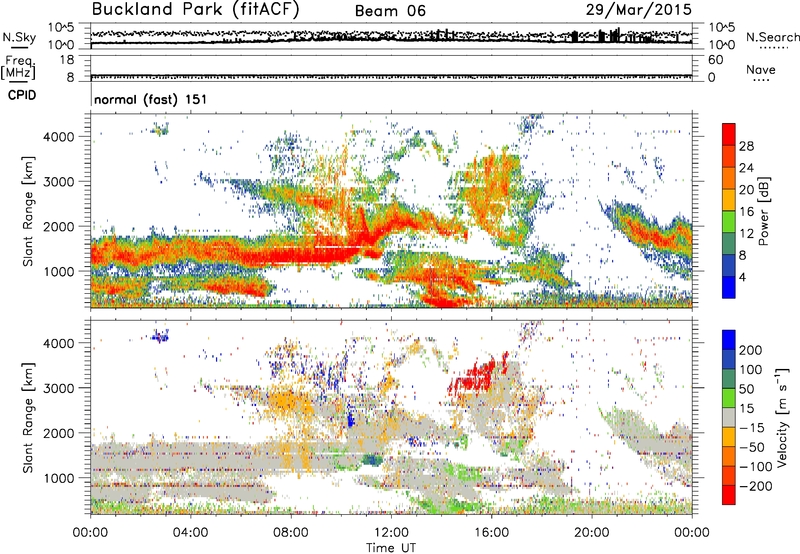
Task: Click the 'Time UT' axis title
Action: (391, 548)
